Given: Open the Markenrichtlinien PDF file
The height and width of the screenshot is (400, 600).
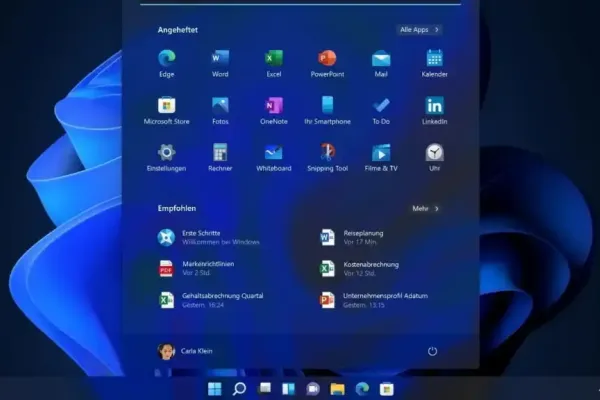Looking at the screenshot, I should click(x=196, y=268).
